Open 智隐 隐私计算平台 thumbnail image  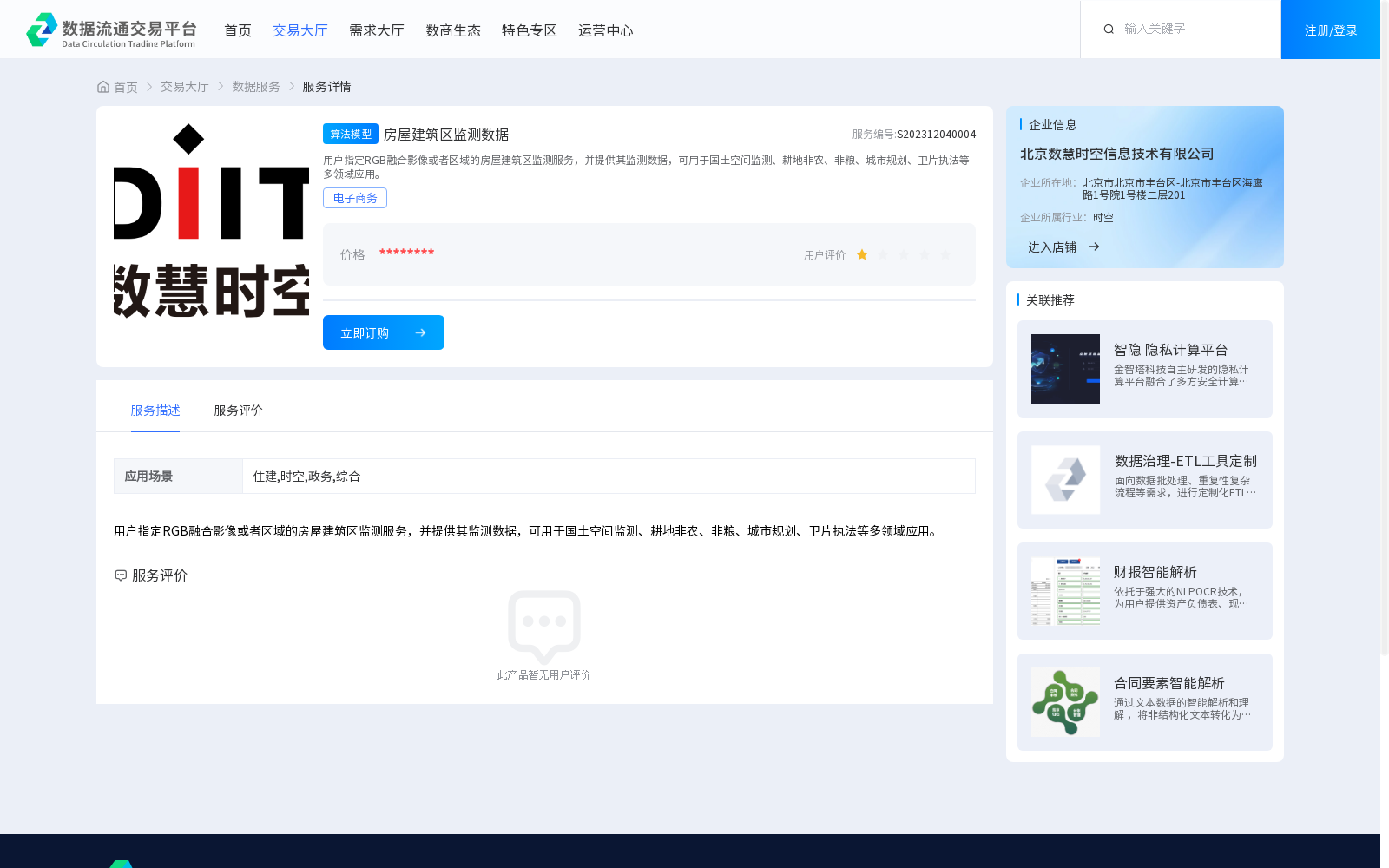1065,369
